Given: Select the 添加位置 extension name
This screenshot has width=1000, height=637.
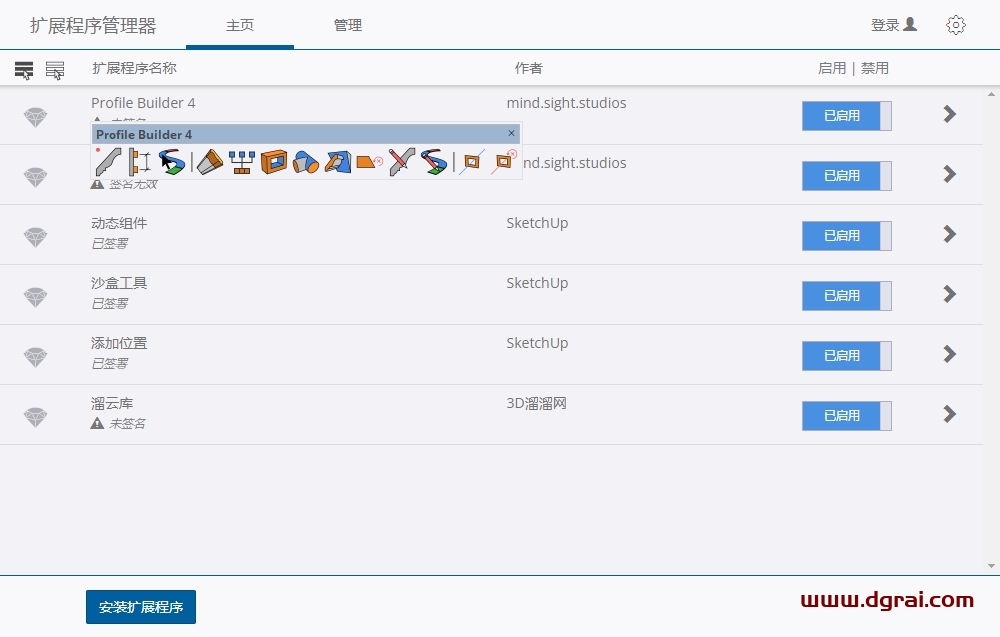Looking at the screenshot, I should pyautogui.click(x=119, y=343).
